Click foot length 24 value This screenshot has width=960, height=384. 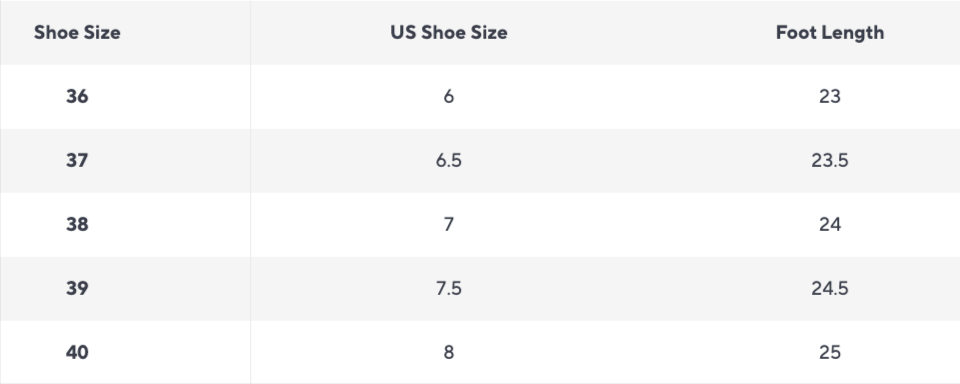click(x=830, y=224)
